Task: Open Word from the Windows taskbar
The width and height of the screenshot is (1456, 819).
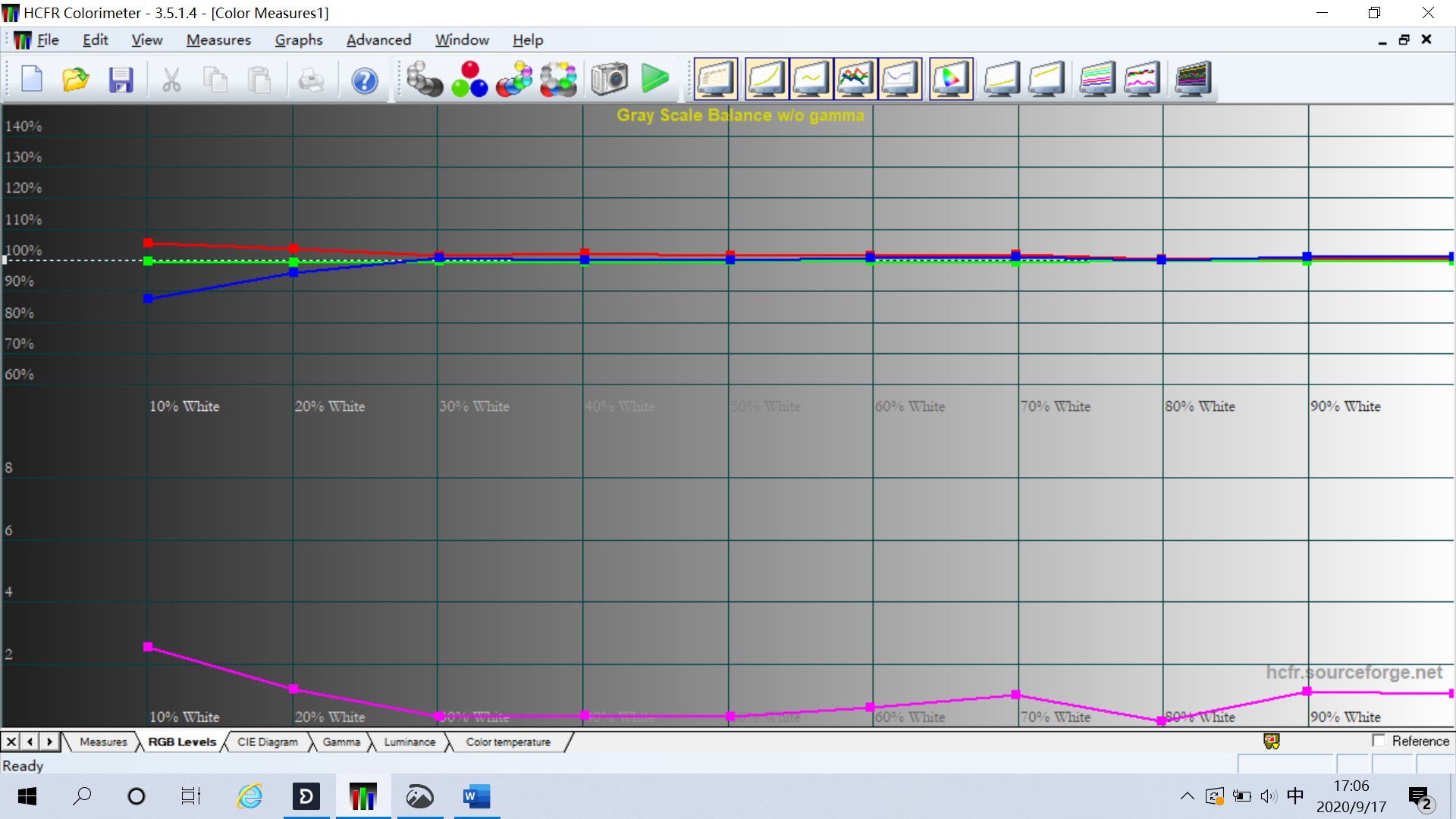Action: tap(476, 796)
